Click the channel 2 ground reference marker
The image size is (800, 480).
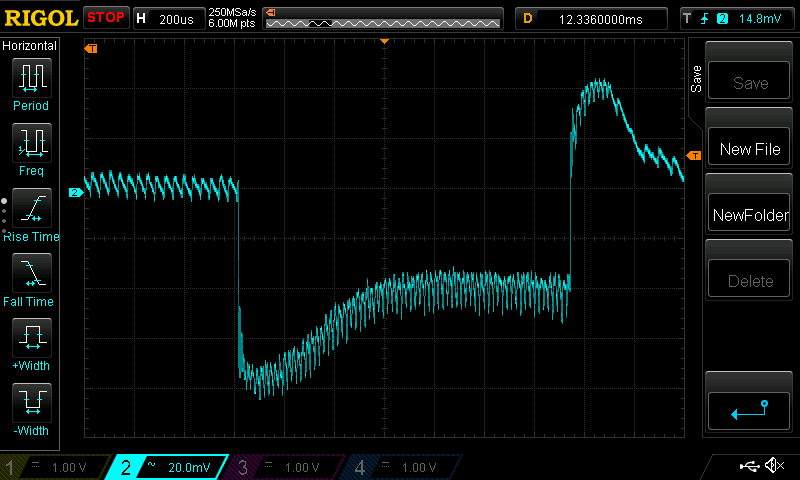[x=76, y=192]
